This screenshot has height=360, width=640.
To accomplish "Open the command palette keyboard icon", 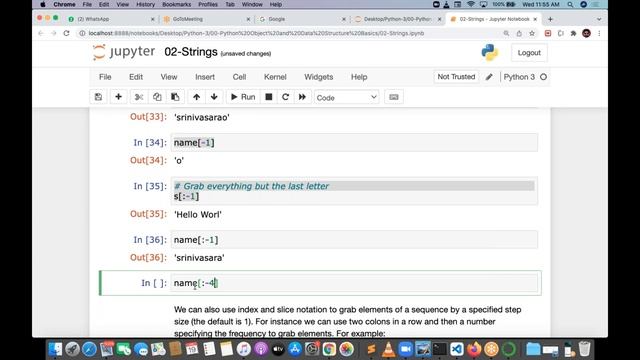I will pyautogui.click(x=394, y=97).
